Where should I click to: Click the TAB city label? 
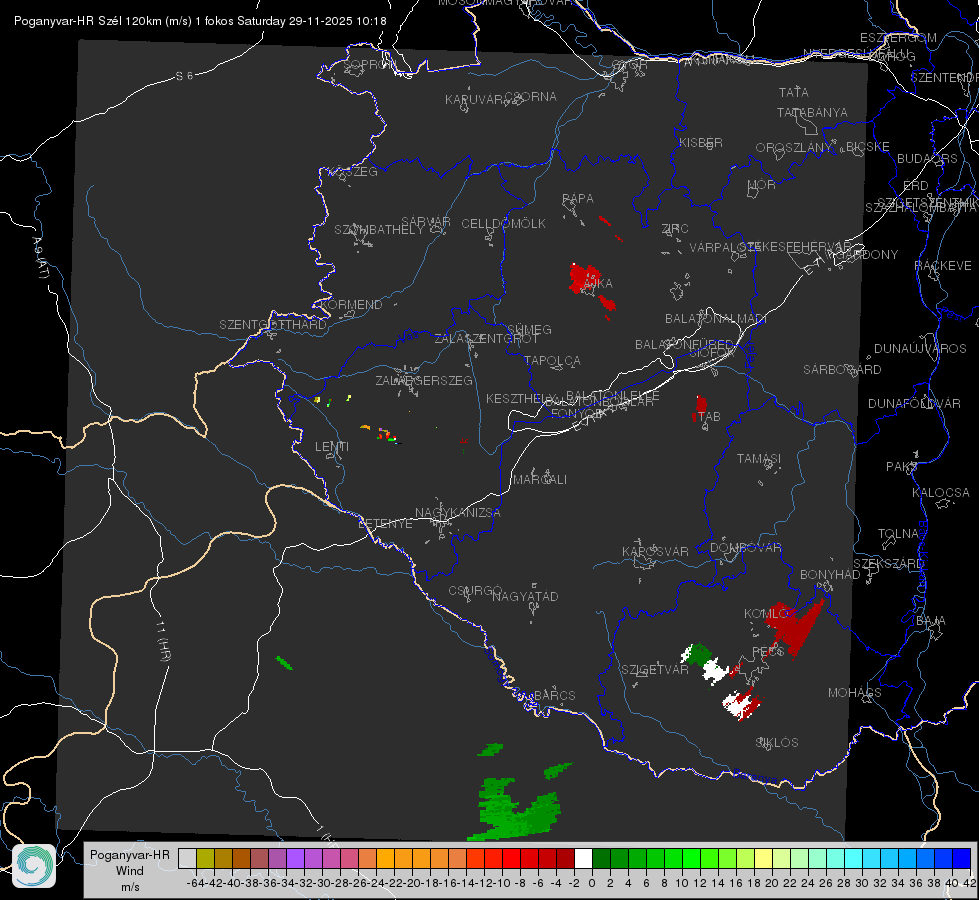tap(709, 417)
